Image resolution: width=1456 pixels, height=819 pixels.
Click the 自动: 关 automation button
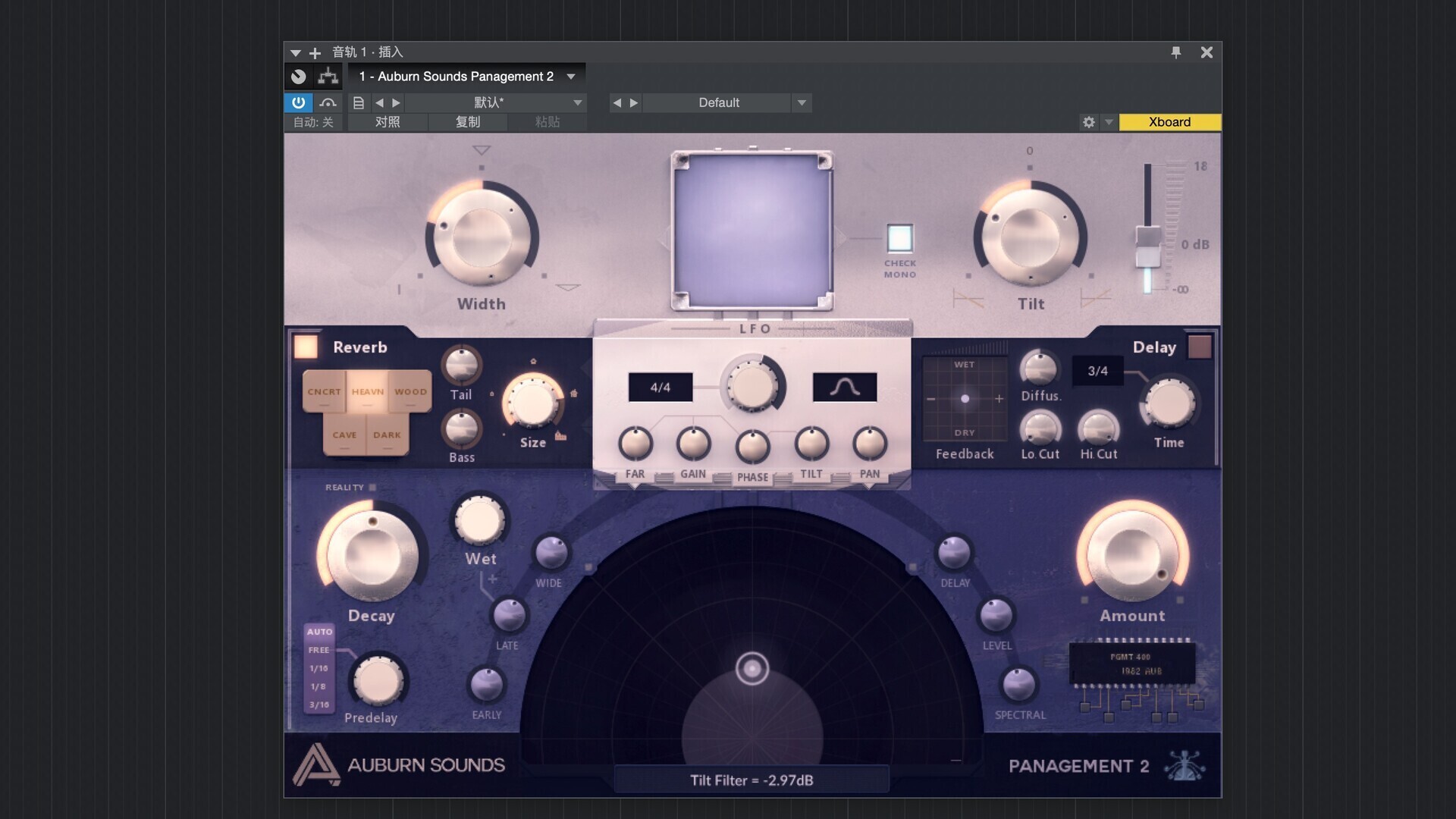314,122
